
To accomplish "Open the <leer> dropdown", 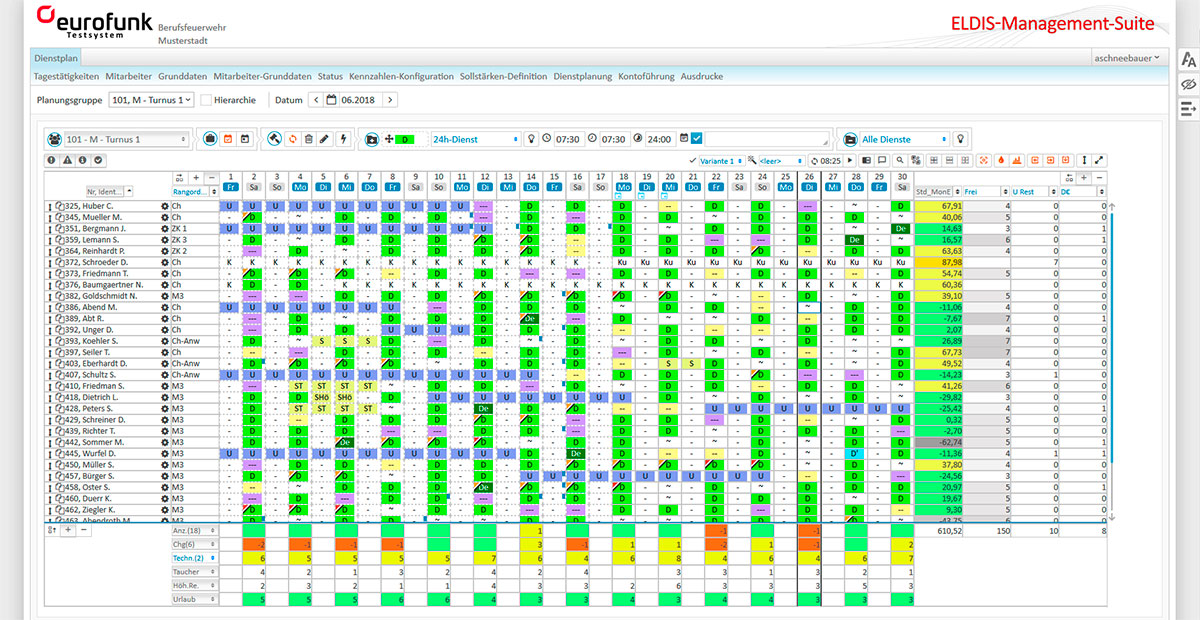I will (781, 160).
